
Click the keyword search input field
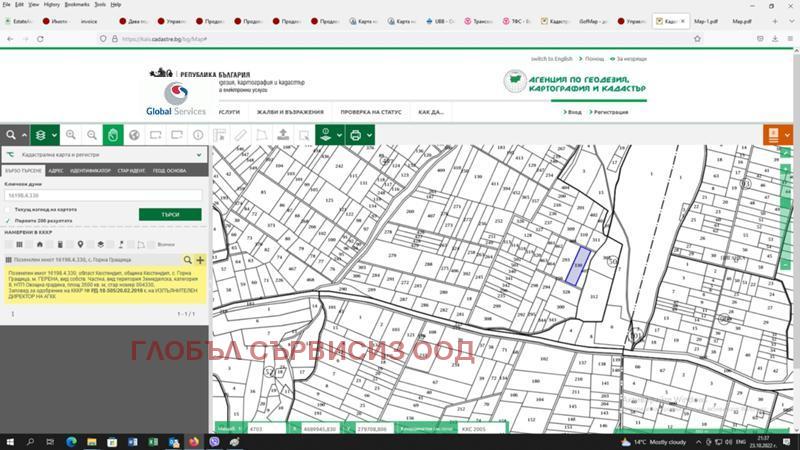click(x=103, y=196)
